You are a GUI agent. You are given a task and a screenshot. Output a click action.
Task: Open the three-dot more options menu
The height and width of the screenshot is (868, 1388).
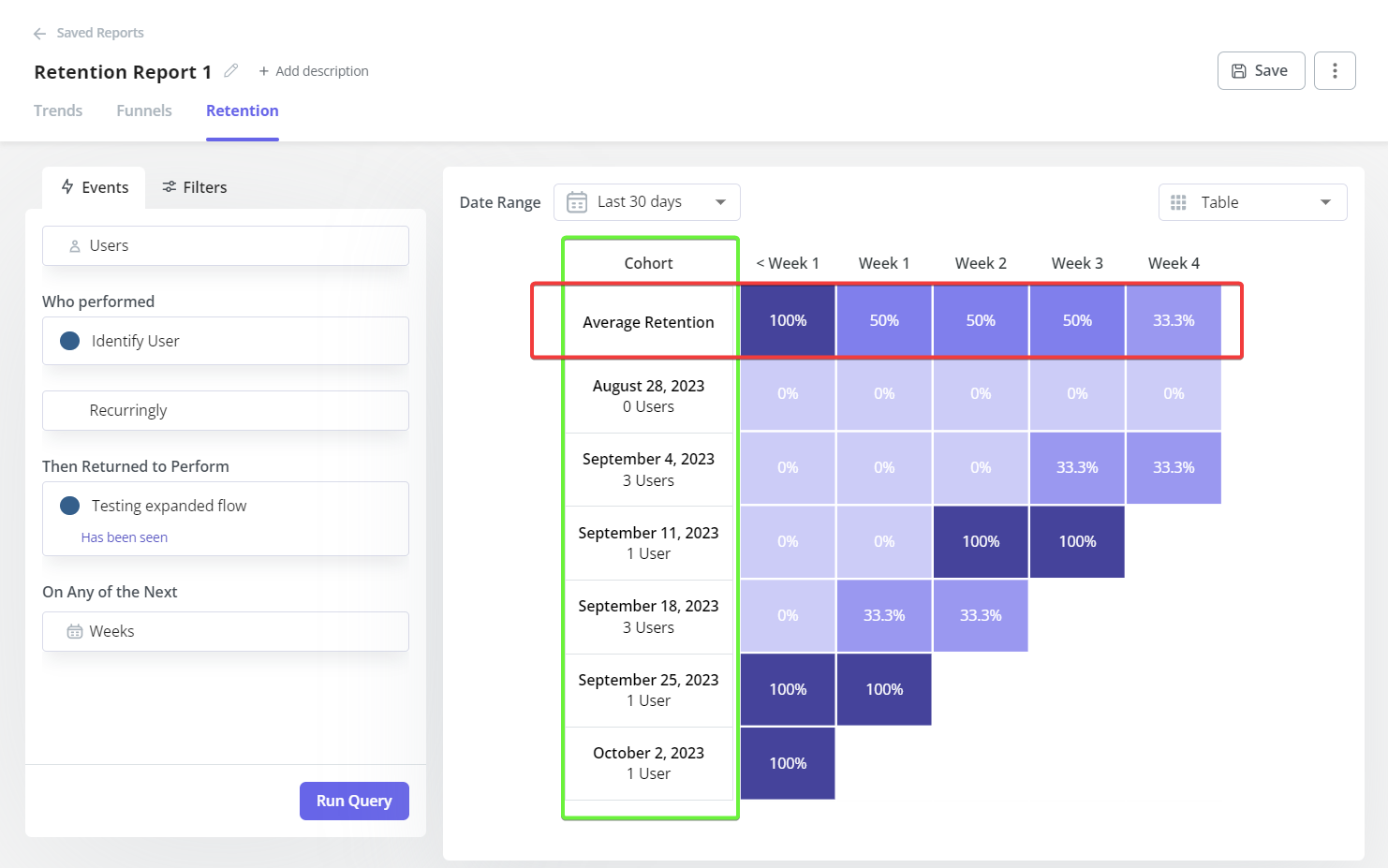(x=1335, y=71)
